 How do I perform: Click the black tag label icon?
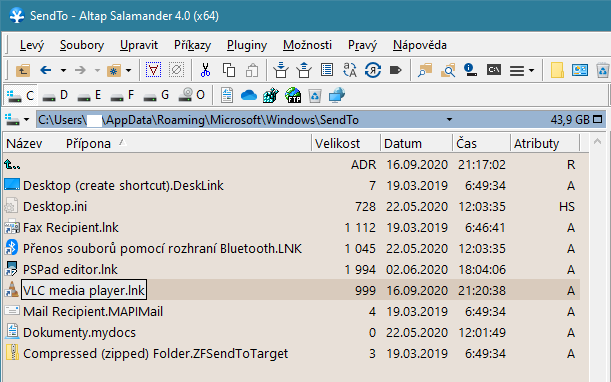(396, 70)
